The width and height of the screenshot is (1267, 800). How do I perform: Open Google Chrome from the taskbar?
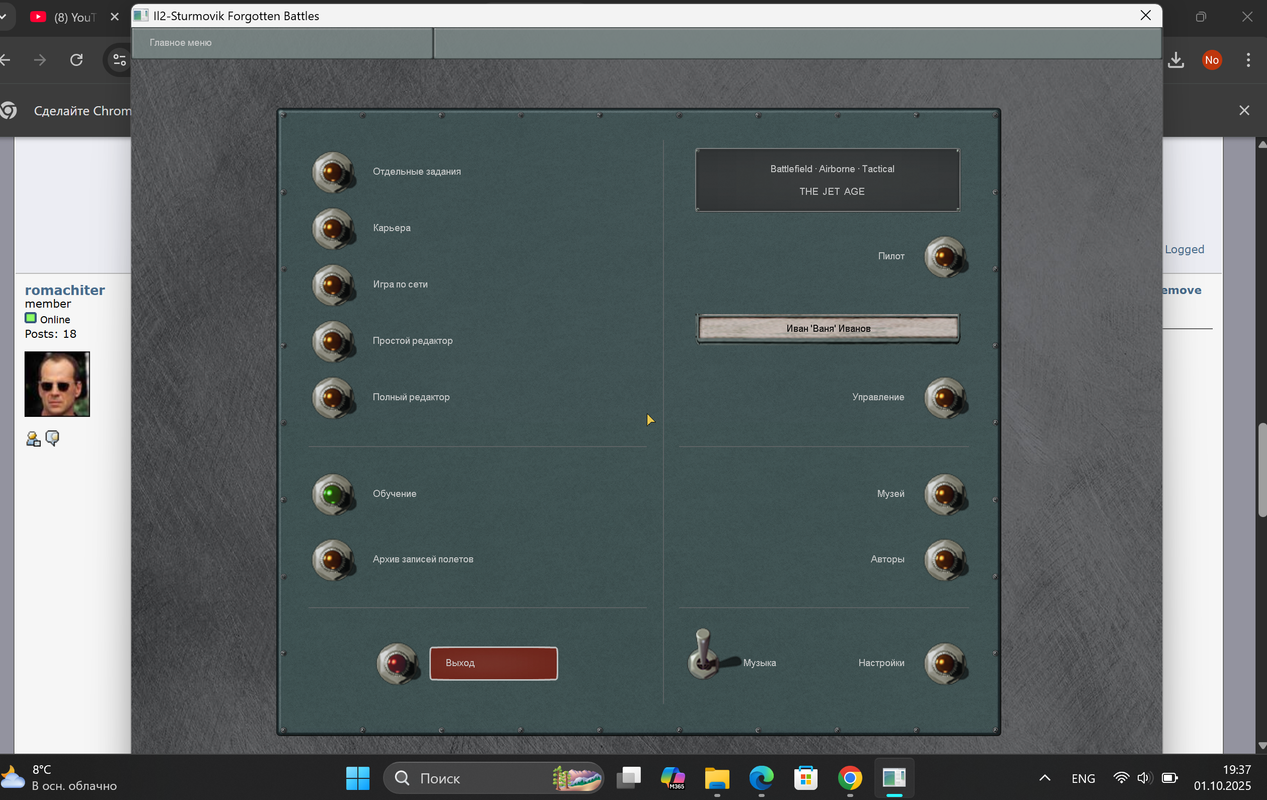coord(850,777)
